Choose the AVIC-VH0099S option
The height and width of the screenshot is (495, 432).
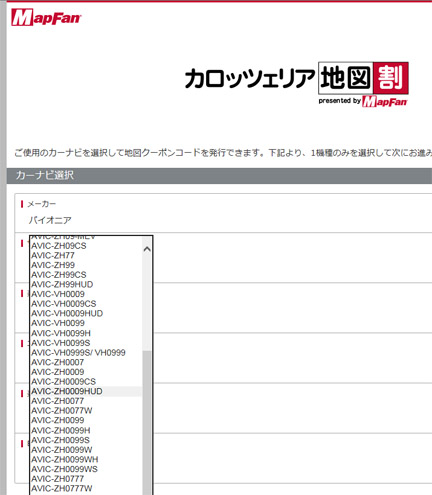point(86,343)
